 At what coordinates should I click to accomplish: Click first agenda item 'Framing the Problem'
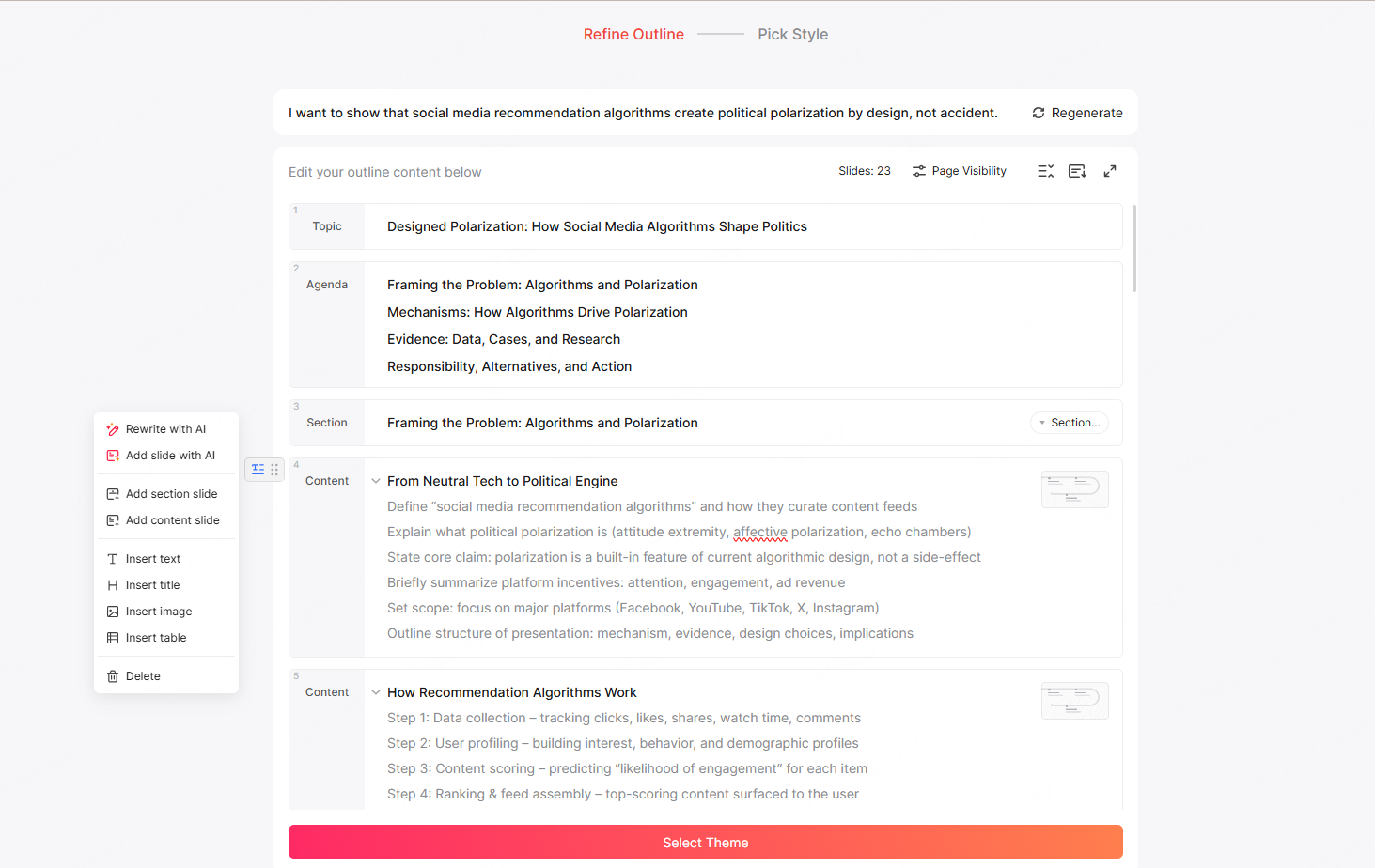coord(542,285)
